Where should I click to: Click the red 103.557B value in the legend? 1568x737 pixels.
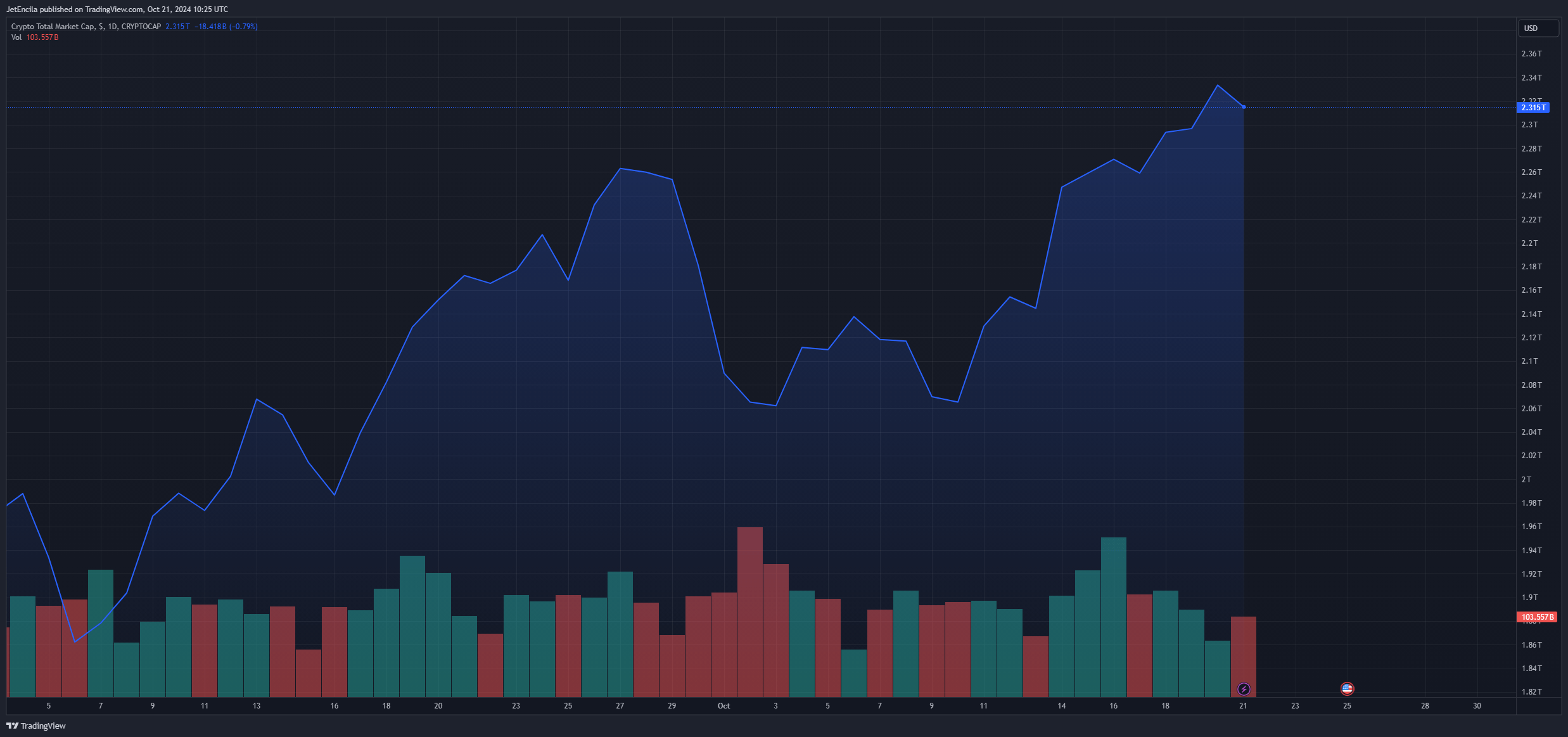[x=42, y=37]
